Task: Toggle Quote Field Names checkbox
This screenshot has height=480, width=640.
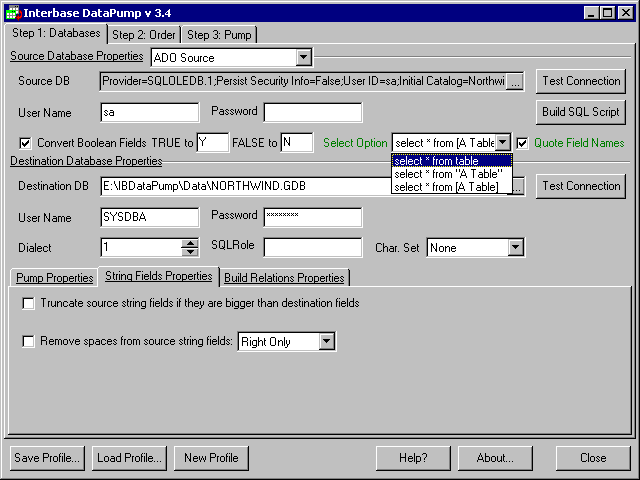Action: coord(522,143)
